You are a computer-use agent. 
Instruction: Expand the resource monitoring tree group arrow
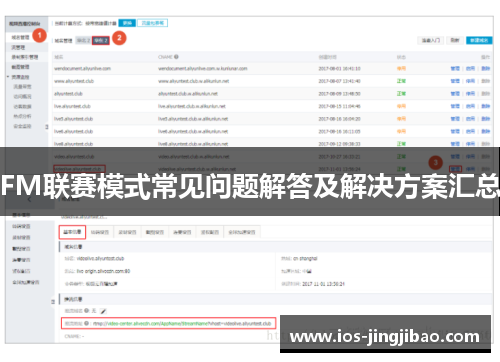(x=8, y=77)
